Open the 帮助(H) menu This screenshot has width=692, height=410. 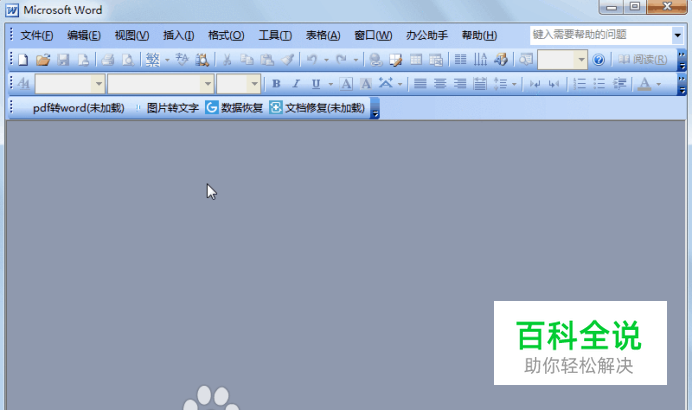[x=479, y=35]
